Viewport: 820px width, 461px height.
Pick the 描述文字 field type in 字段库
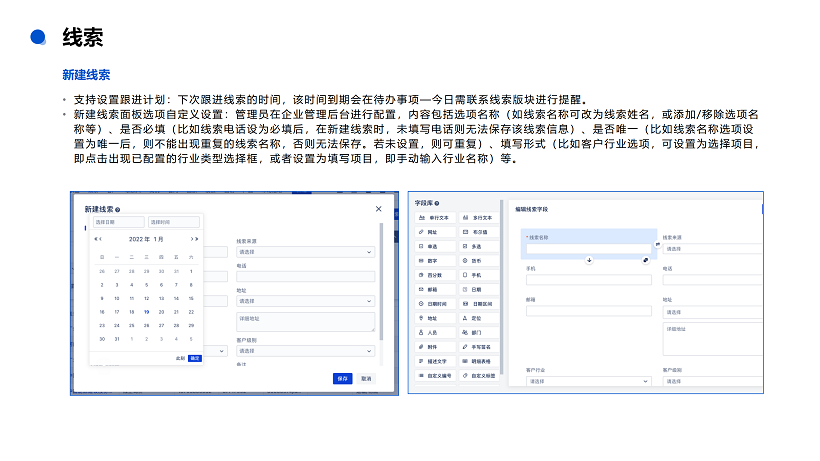(435, 361)
